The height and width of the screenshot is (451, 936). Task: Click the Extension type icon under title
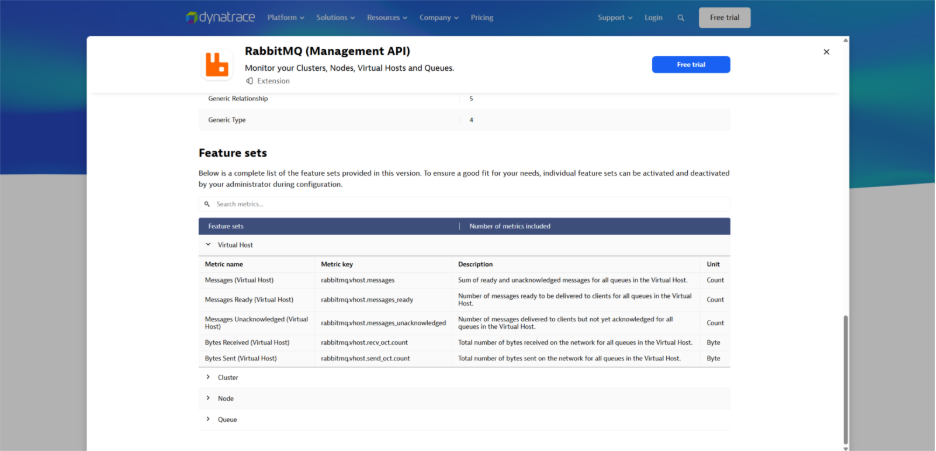[250, 81]
